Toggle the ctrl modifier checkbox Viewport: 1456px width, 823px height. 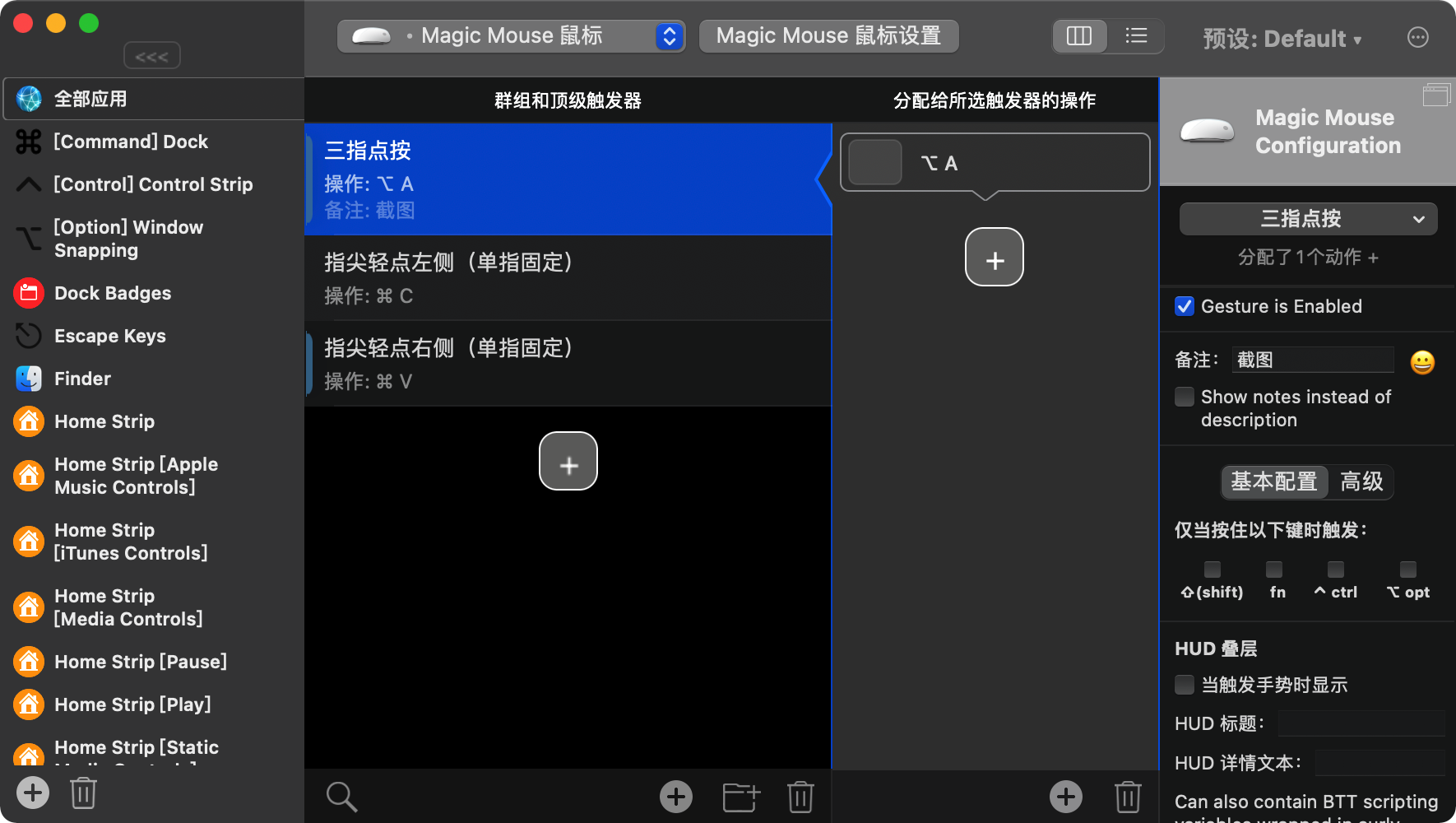pos(1336,570)
